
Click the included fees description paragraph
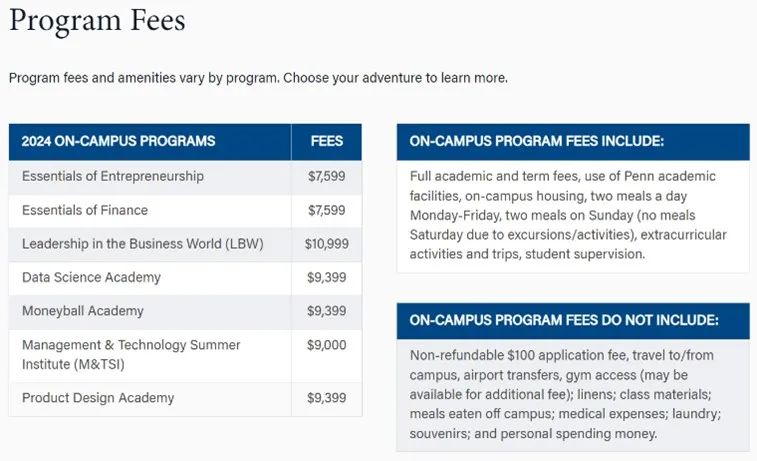568,215
